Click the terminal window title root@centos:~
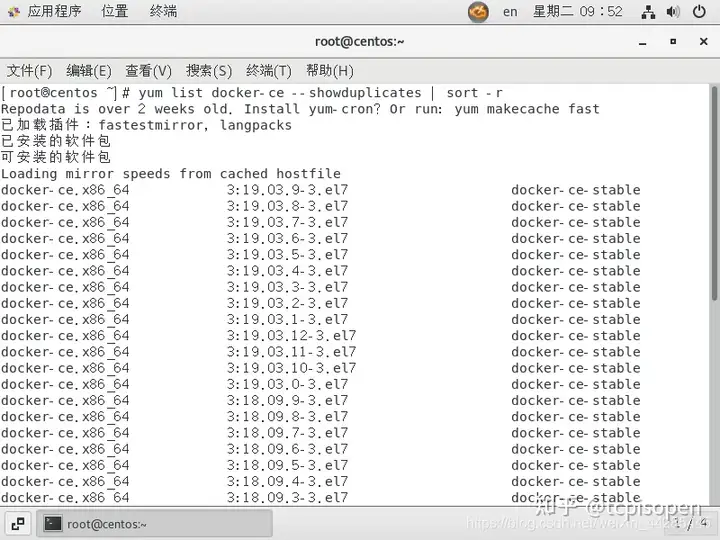 (x=359, y=41)
